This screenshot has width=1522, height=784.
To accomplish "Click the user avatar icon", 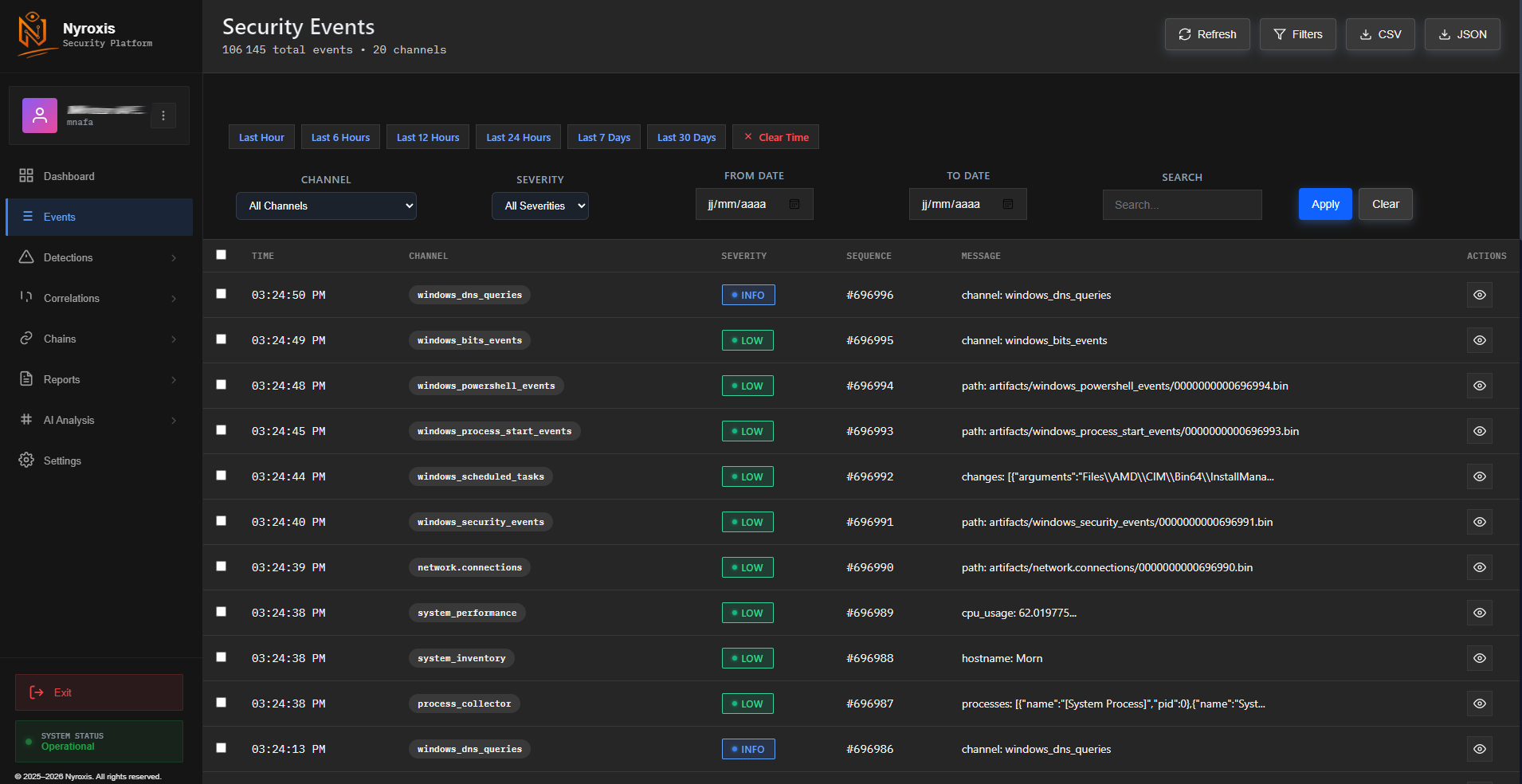I will tap(40, 116).
